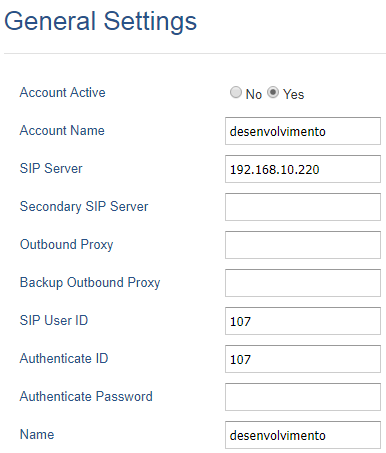The width and height of the screenshot is (386, 453).
Task: Focus the Backup Outbound Proxy field
Action: pyautogui.click(x=303, y=283)
